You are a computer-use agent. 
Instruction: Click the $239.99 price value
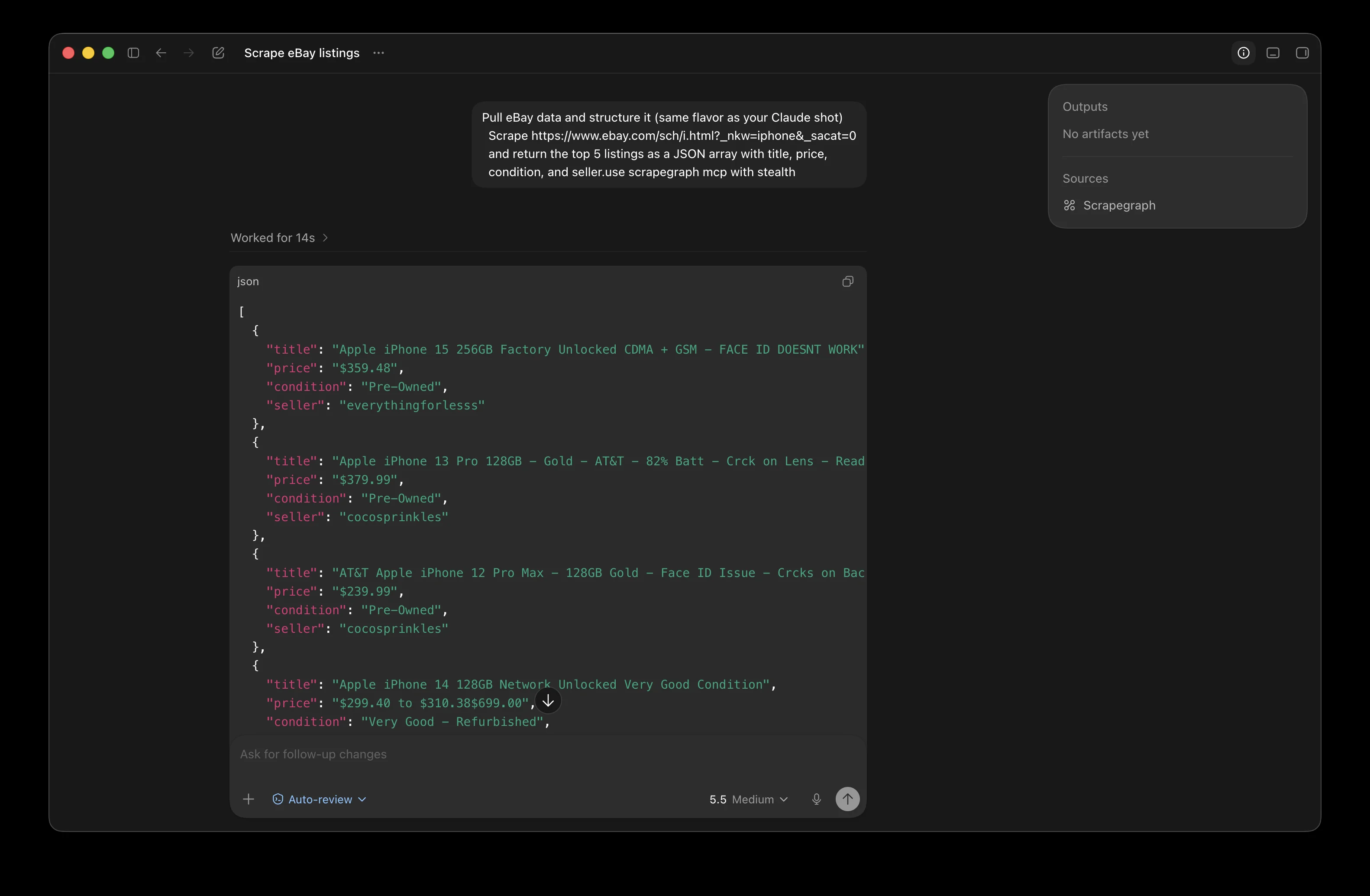365,591
